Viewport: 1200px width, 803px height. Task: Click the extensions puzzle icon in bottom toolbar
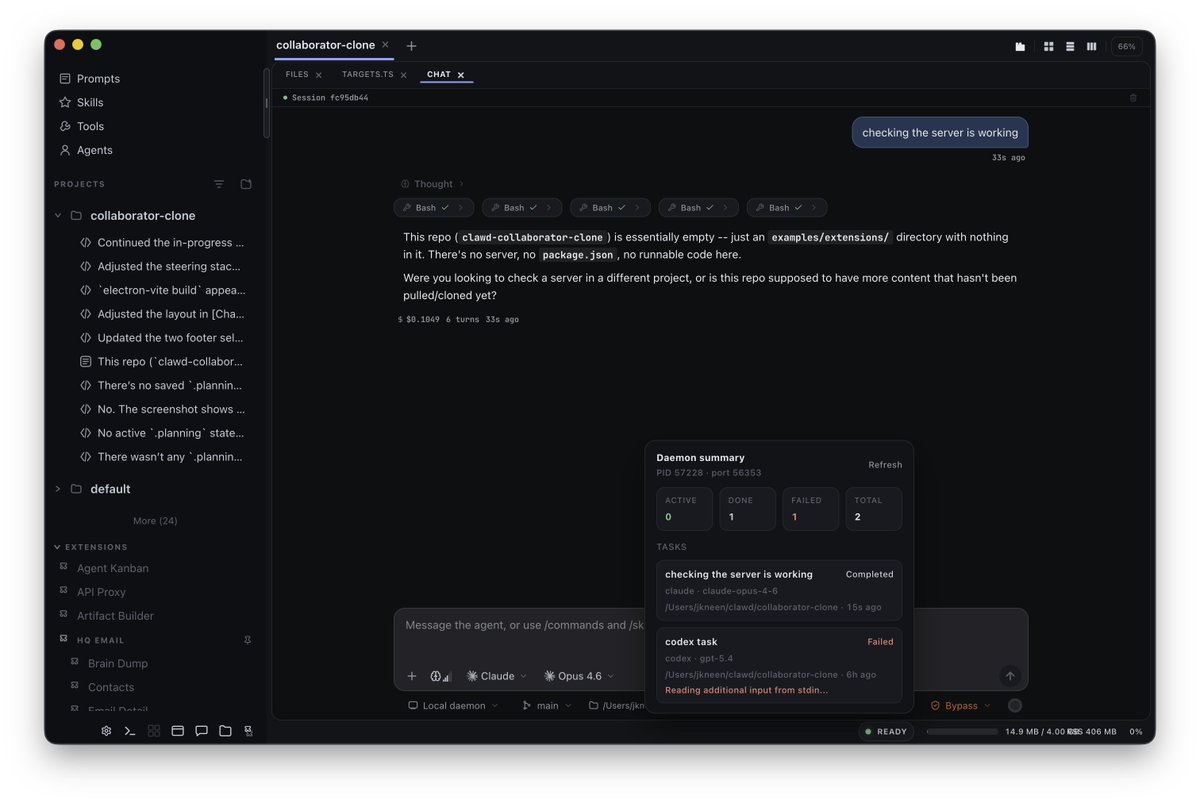coord(249,731)
